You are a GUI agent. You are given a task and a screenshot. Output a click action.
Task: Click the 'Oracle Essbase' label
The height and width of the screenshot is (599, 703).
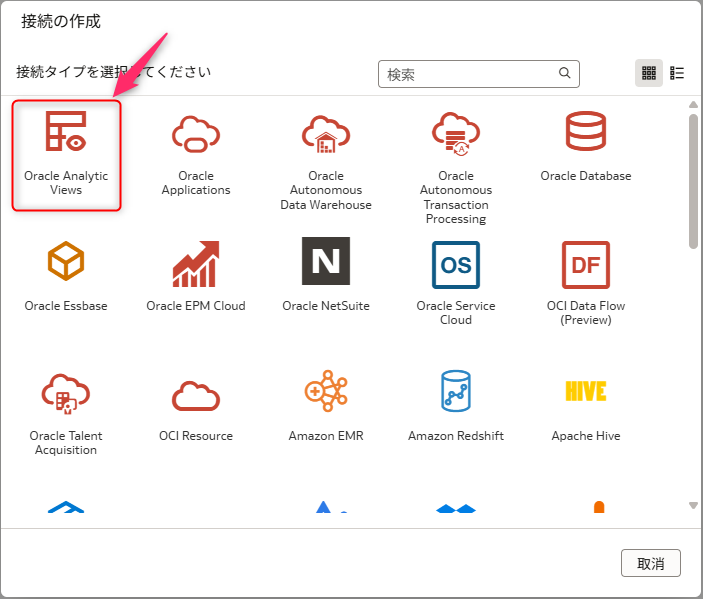tap(66, 306)
